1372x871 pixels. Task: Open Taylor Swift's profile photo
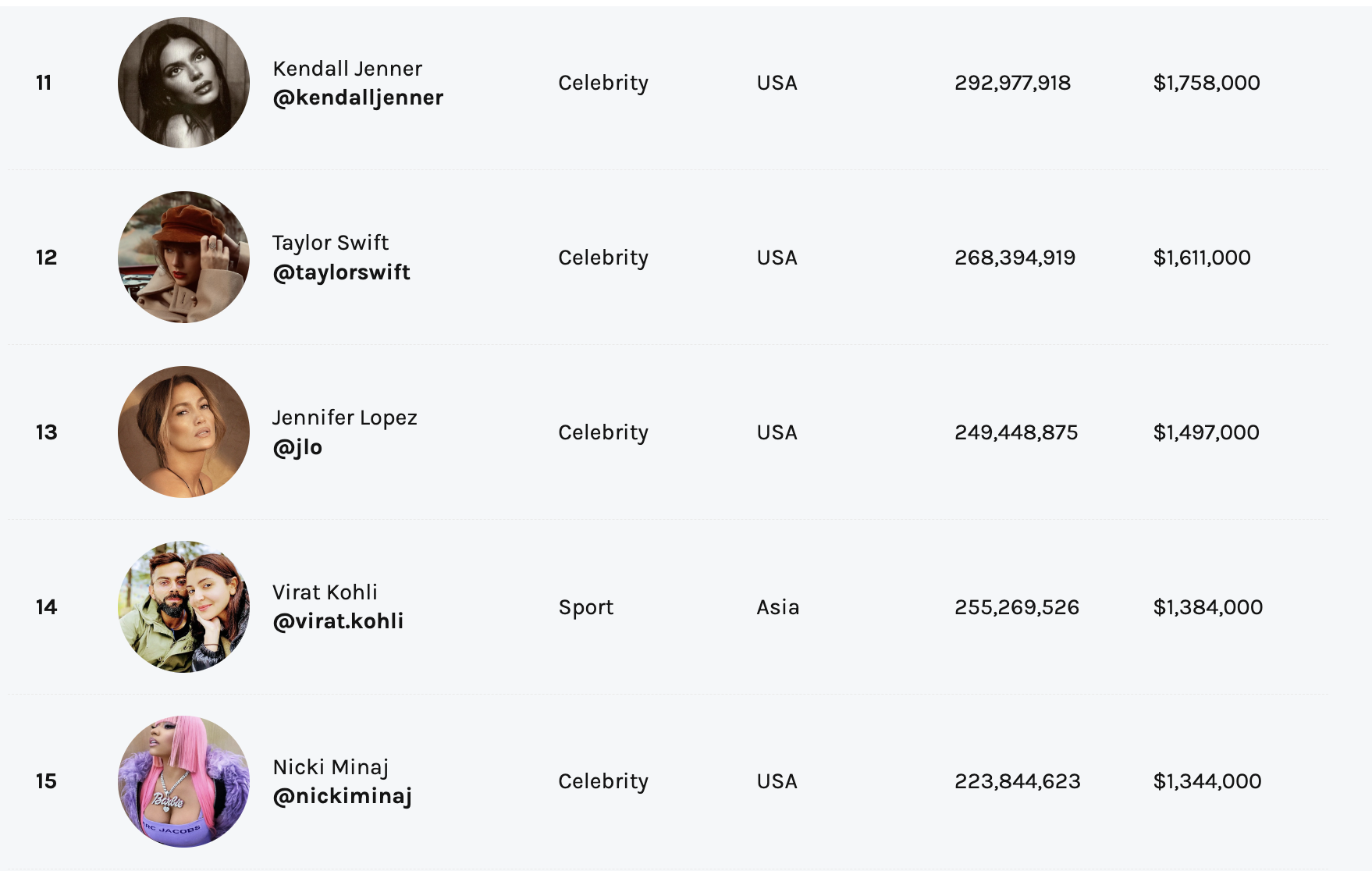183,257
